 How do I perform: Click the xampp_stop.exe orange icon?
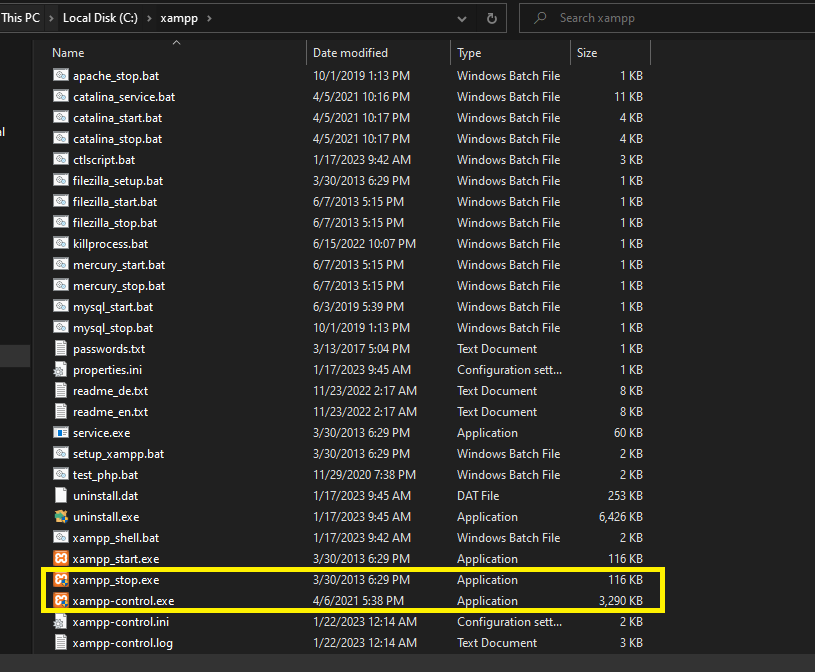click(x=61, y=579)
